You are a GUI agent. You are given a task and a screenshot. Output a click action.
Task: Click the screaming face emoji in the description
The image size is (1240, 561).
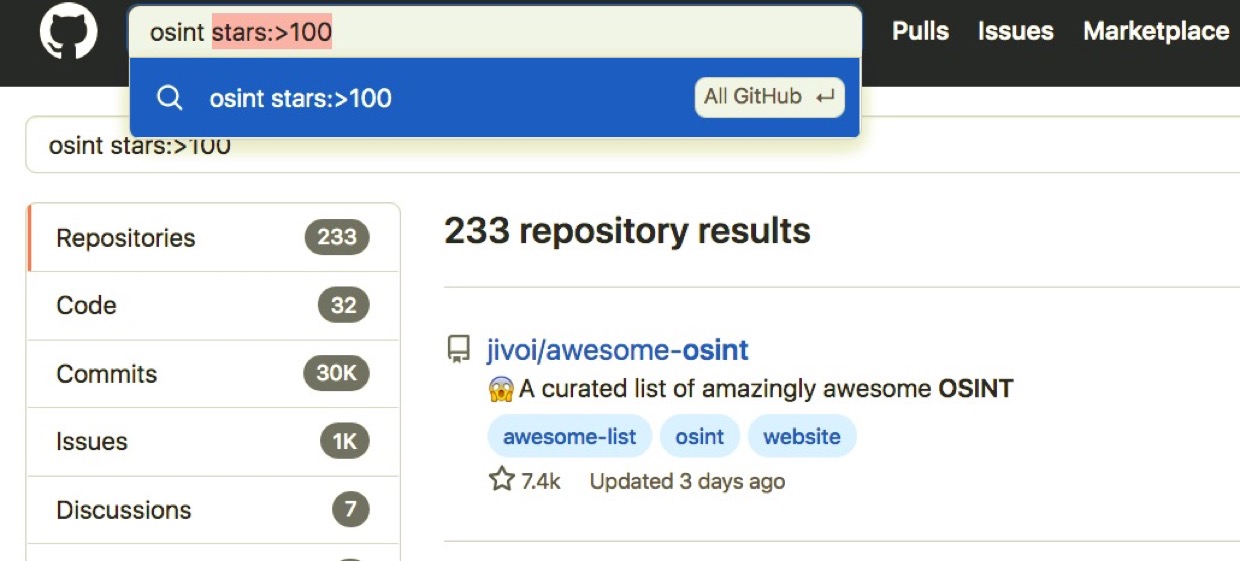[x=501, y=389]
